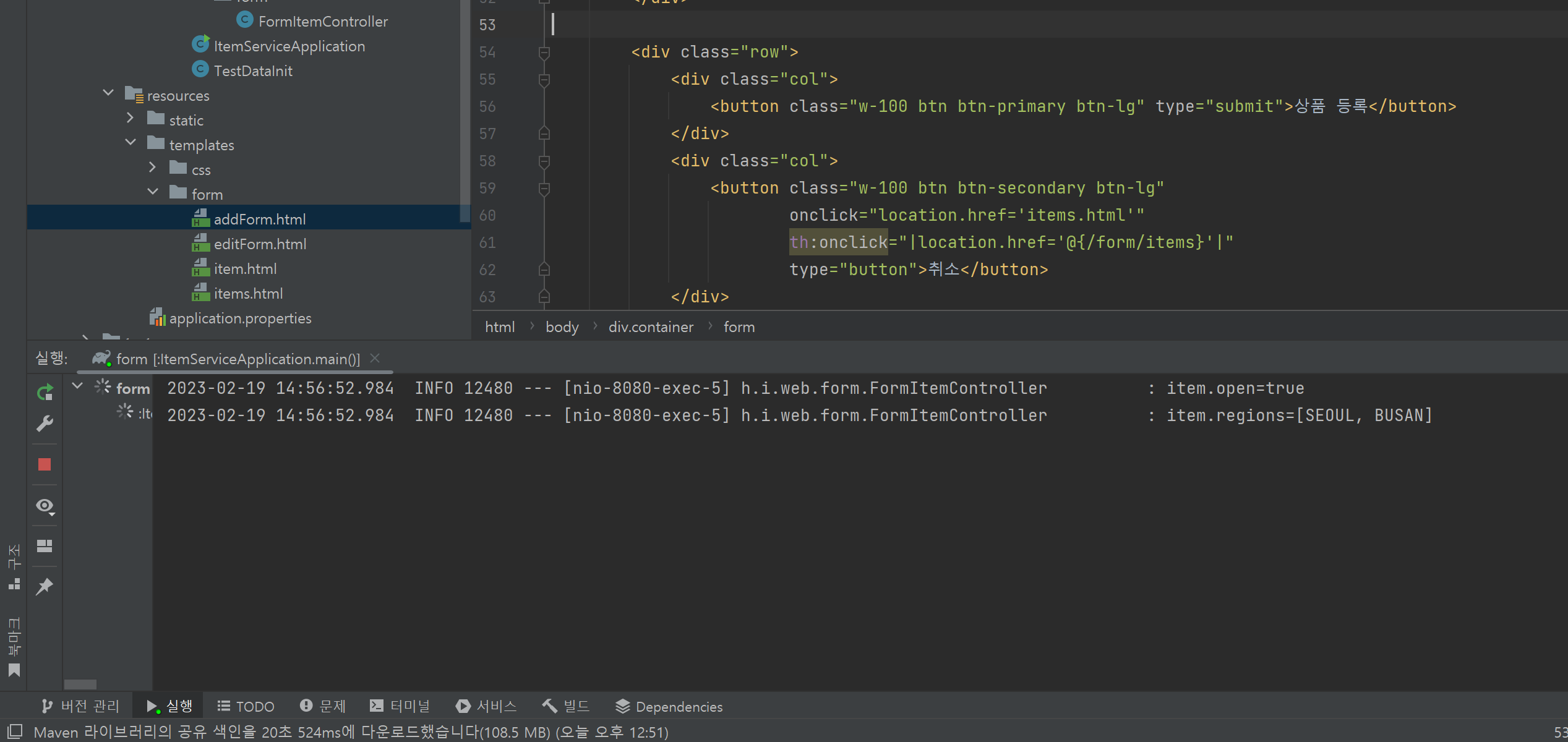
Task: Open ItemServiceApplication class
Action: pos(278,46)
